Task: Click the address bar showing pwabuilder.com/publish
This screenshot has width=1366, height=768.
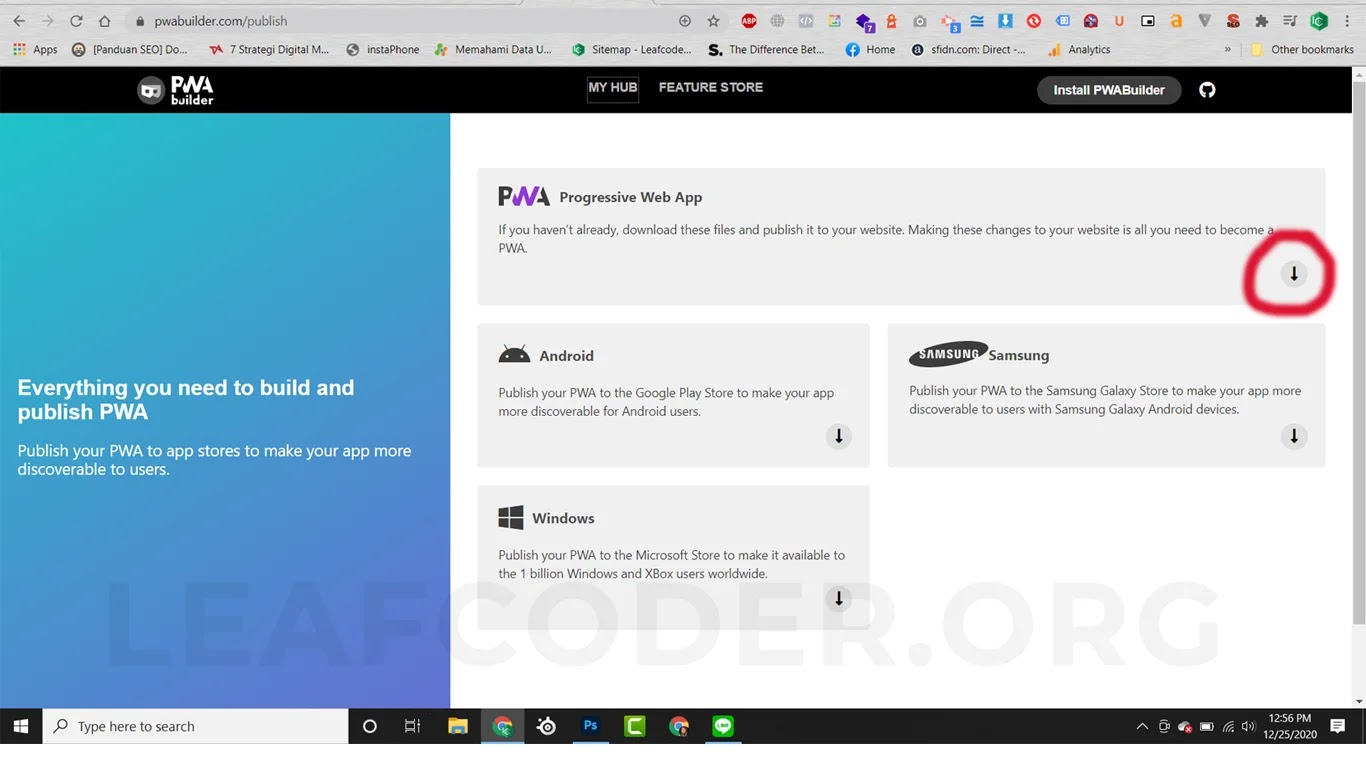Action: (x=400, y=21)
